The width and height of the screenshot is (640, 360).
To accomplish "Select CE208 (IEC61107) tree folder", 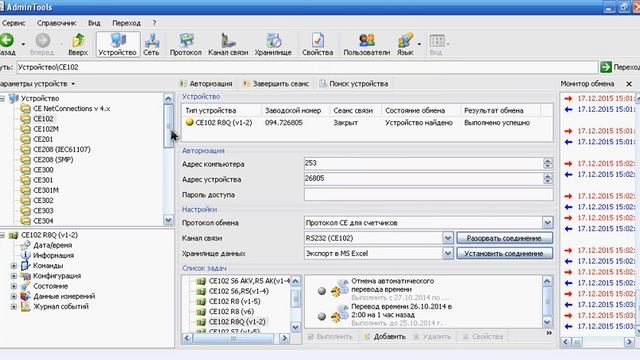I will coord(62,149).
